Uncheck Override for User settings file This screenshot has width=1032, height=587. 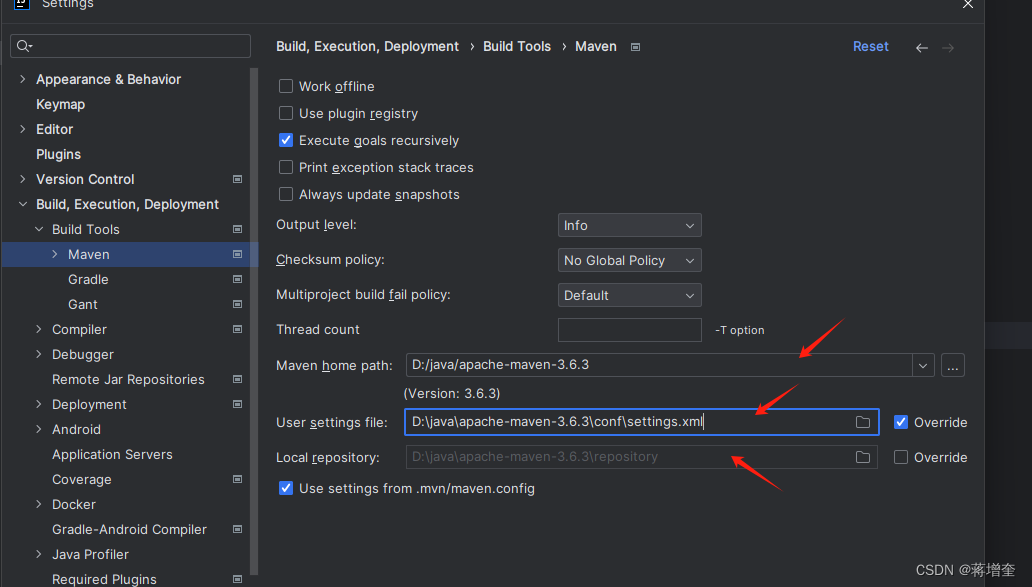tap(901, 422)
